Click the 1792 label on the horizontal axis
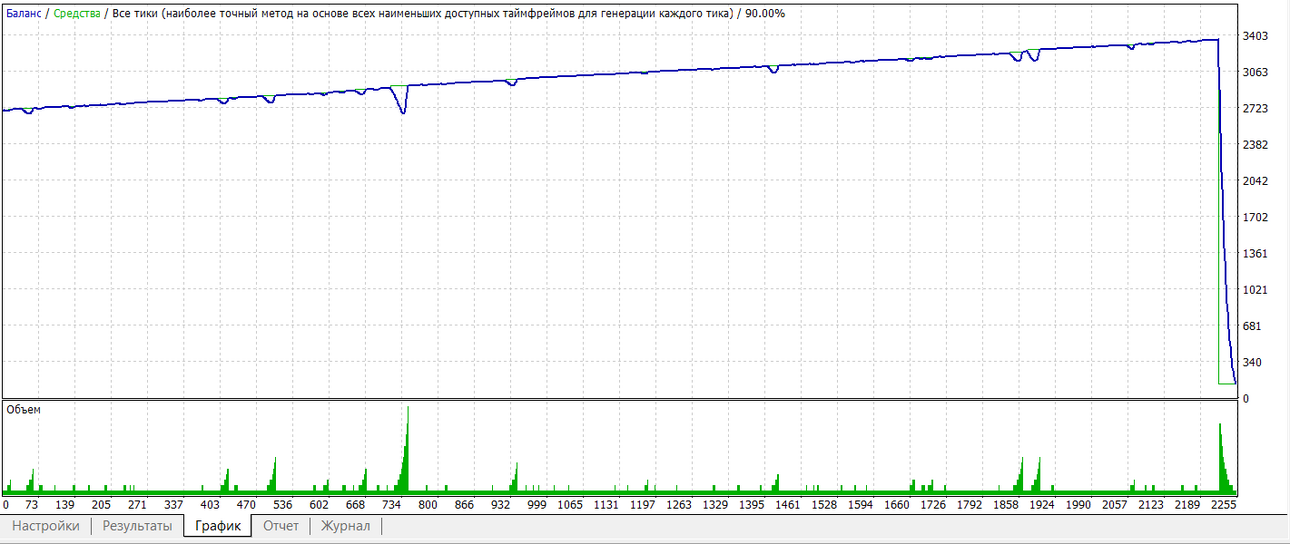1290x544 pixels. (x=969, y=506)
